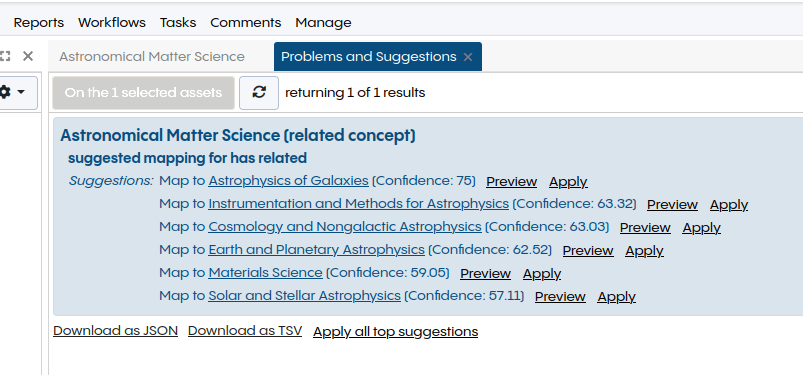Click Download as JSON
Viewport: 803px width, 375px height.
click(x=115, y=331)
